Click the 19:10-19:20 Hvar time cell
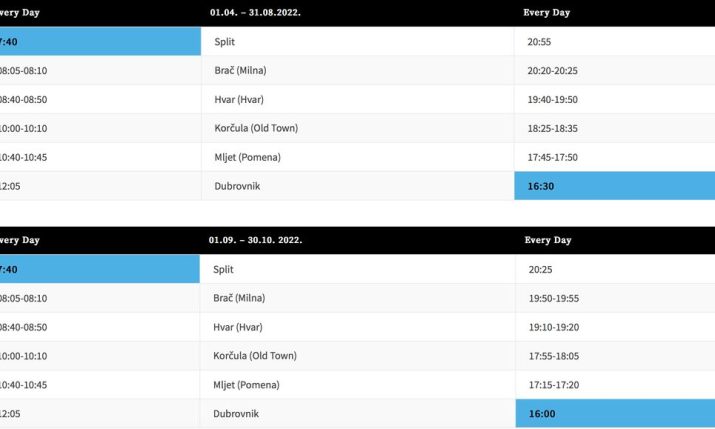The width and height of the screenshot is (715, 429). (553, 327)
